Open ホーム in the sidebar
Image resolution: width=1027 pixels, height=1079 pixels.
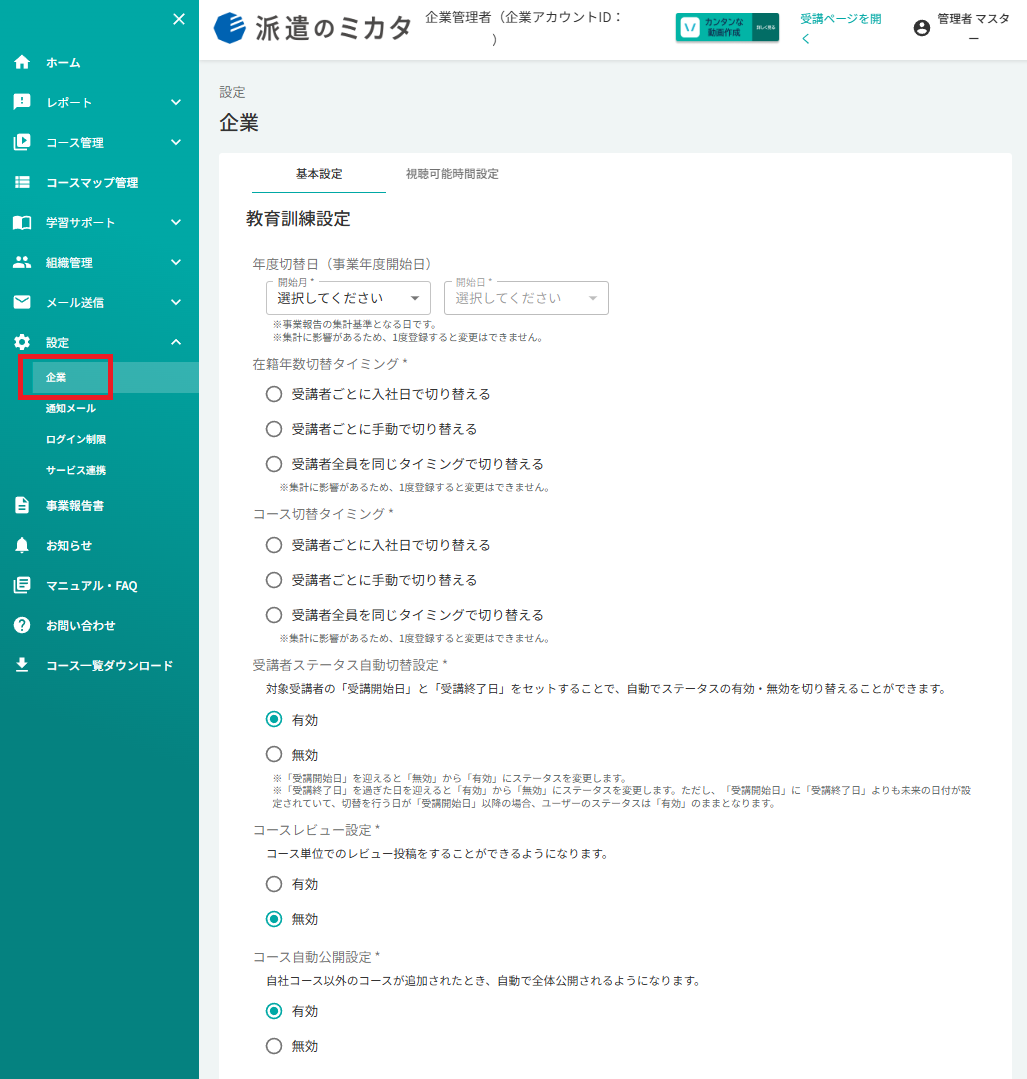point(63,63)
